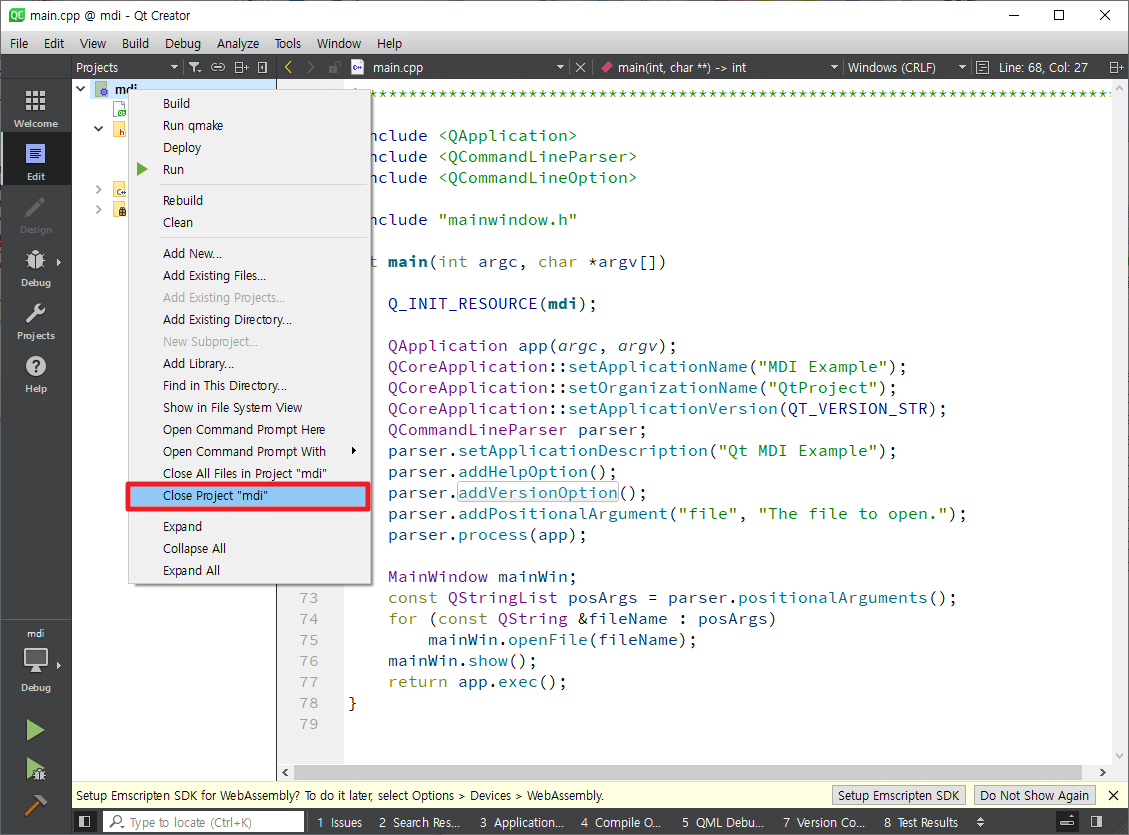Toggle the left sidebar visibility
1129x835 pixels.
(84, 821)
